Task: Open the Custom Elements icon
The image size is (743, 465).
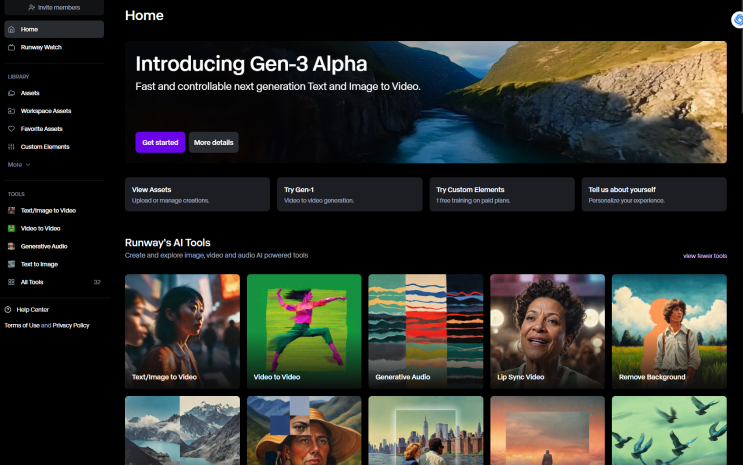Action: click(x=11, y=147)
